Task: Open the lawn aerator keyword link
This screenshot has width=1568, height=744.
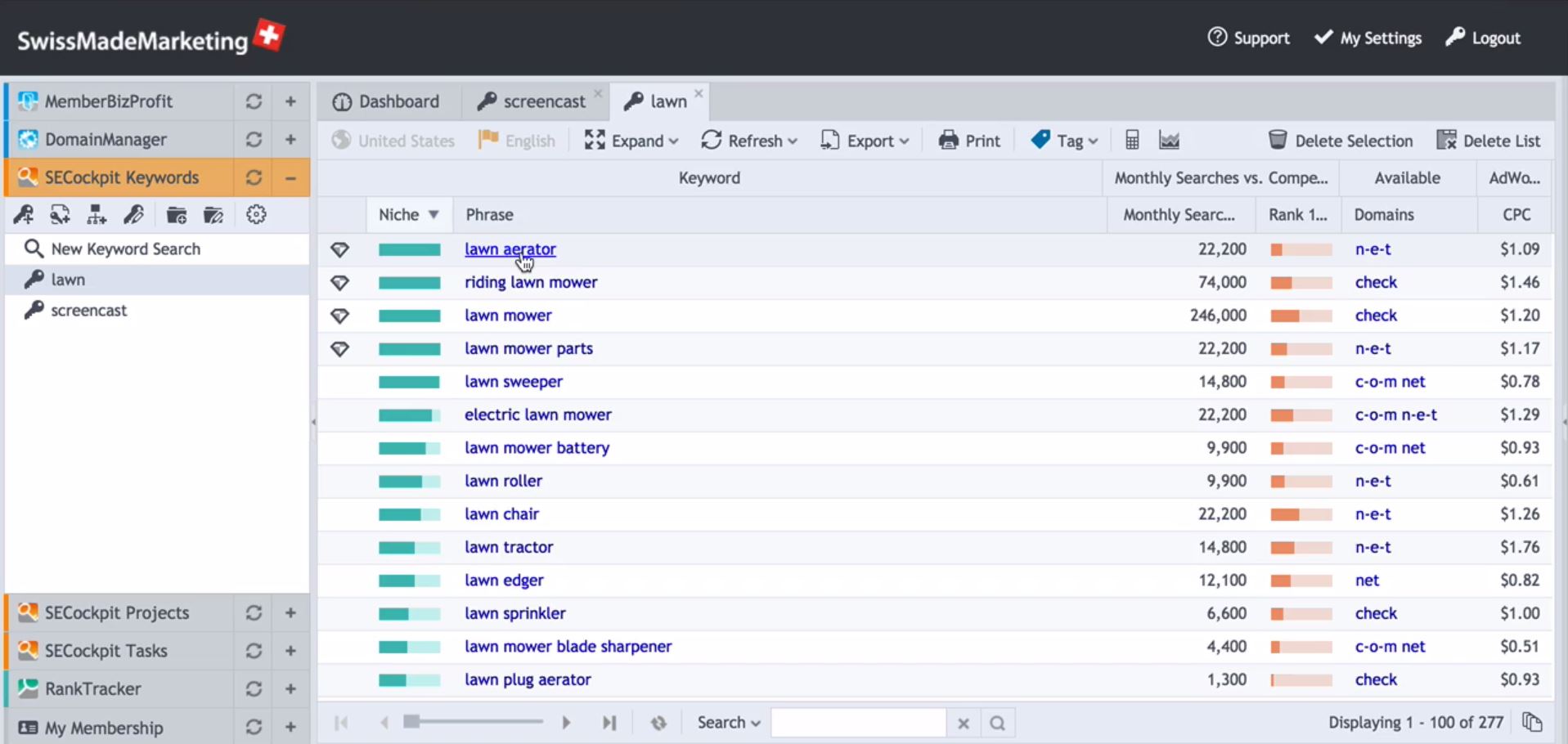Action: coord(510,249)
